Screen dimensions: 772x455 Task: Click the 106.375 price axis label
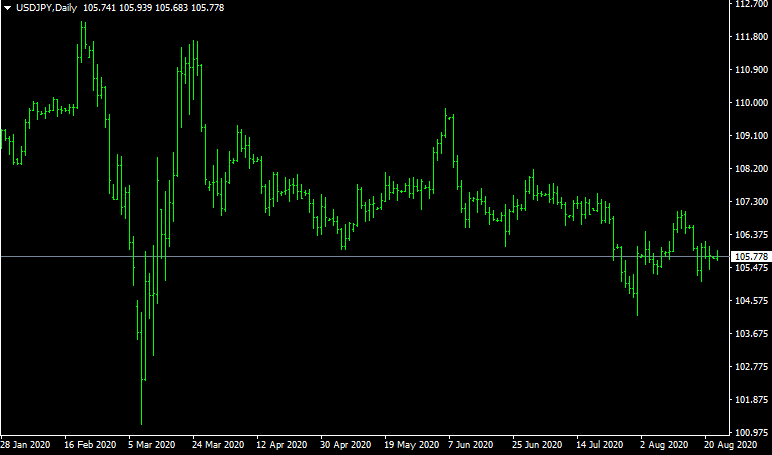click(x=751, y=234)
